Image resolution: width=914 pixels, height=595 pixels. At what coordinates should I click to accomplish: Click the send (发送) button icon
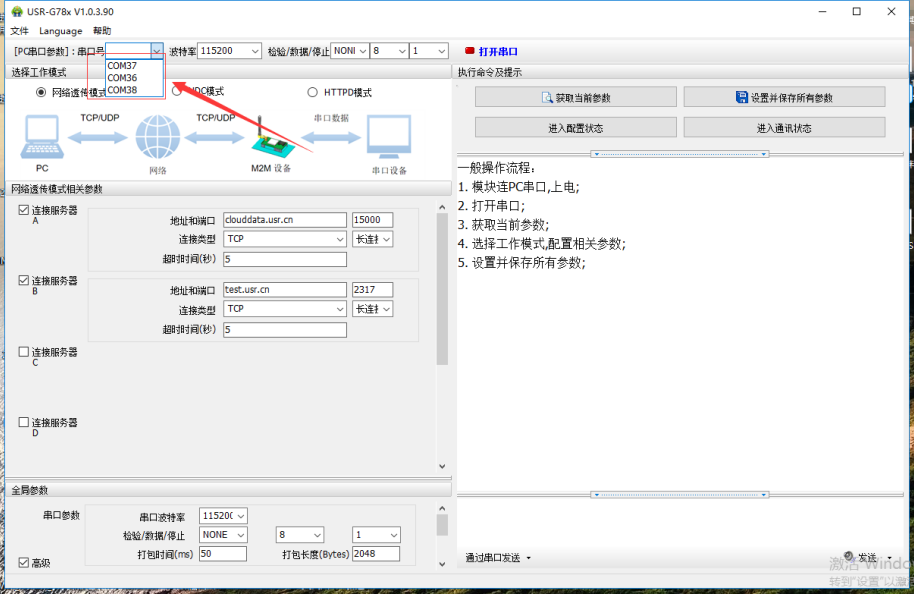849,556
